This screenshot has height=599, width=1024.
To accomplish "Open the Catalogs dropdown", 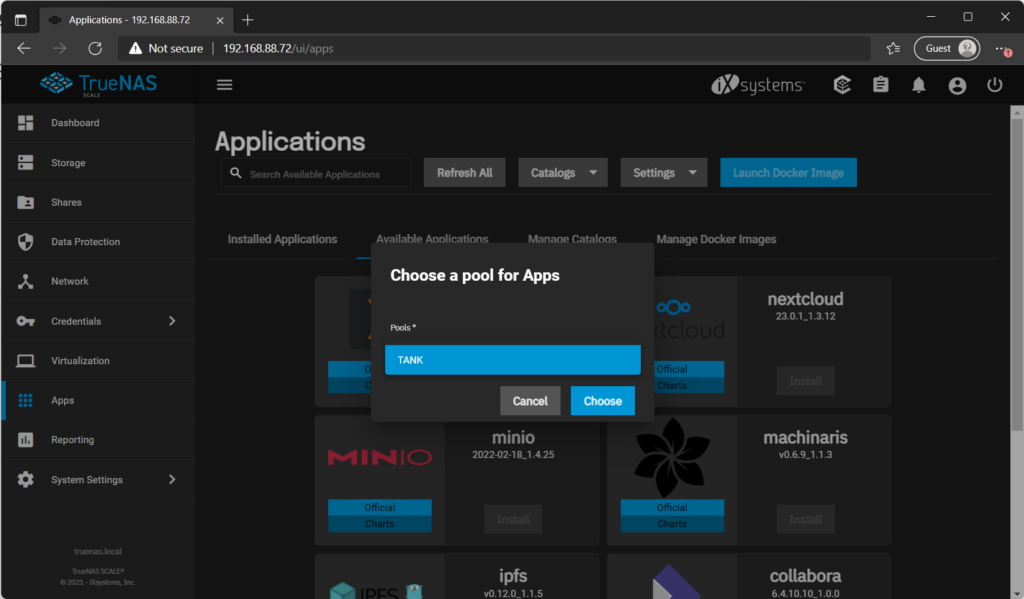I will pyautogui.click(x=563, y=172).
